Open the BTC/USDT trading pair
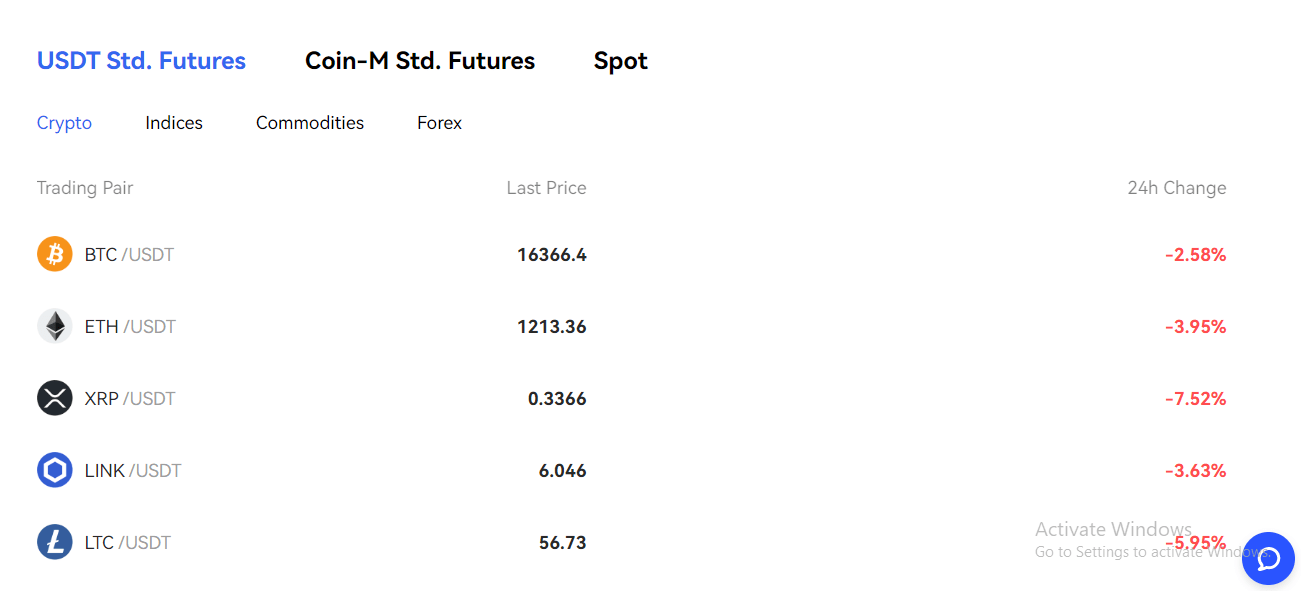The height and width of the screenshot is (591, 1301). 129,255
